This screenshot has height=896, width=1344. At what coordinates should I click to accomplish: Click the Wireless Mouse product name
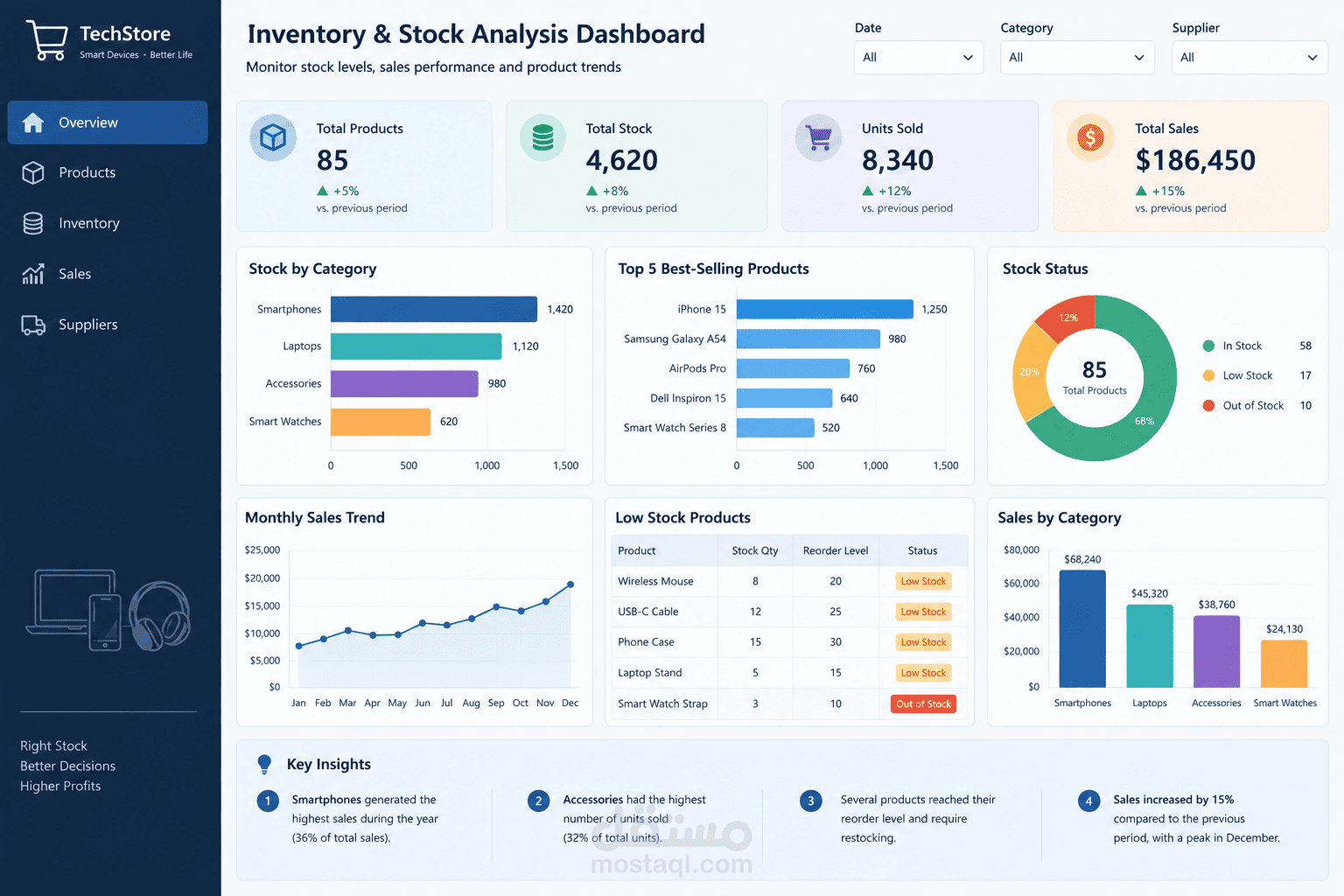coord(655,581)
